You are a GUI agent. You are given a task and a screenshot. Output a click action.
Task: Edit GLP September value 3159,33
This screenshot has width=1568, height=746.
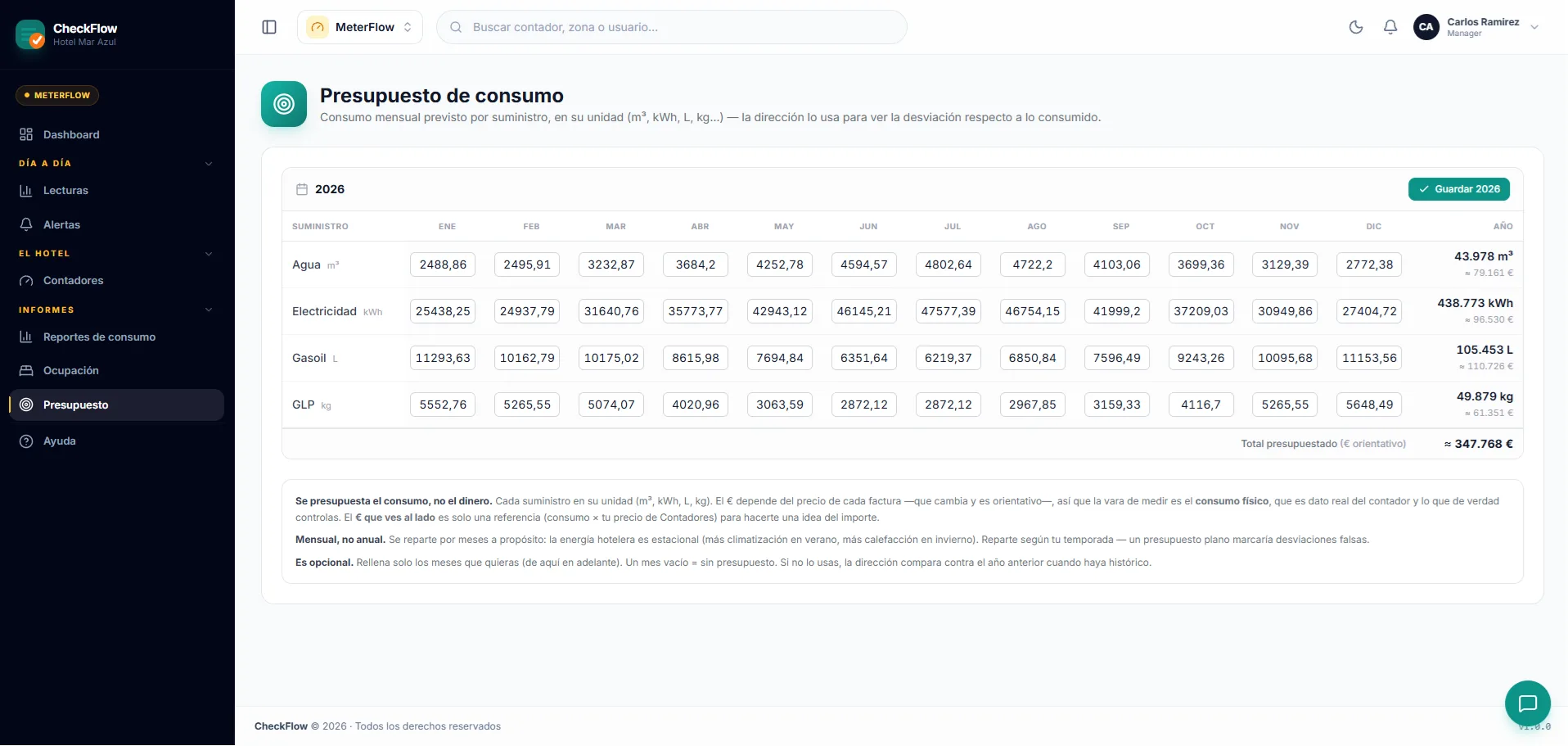tap(1117, 405)
